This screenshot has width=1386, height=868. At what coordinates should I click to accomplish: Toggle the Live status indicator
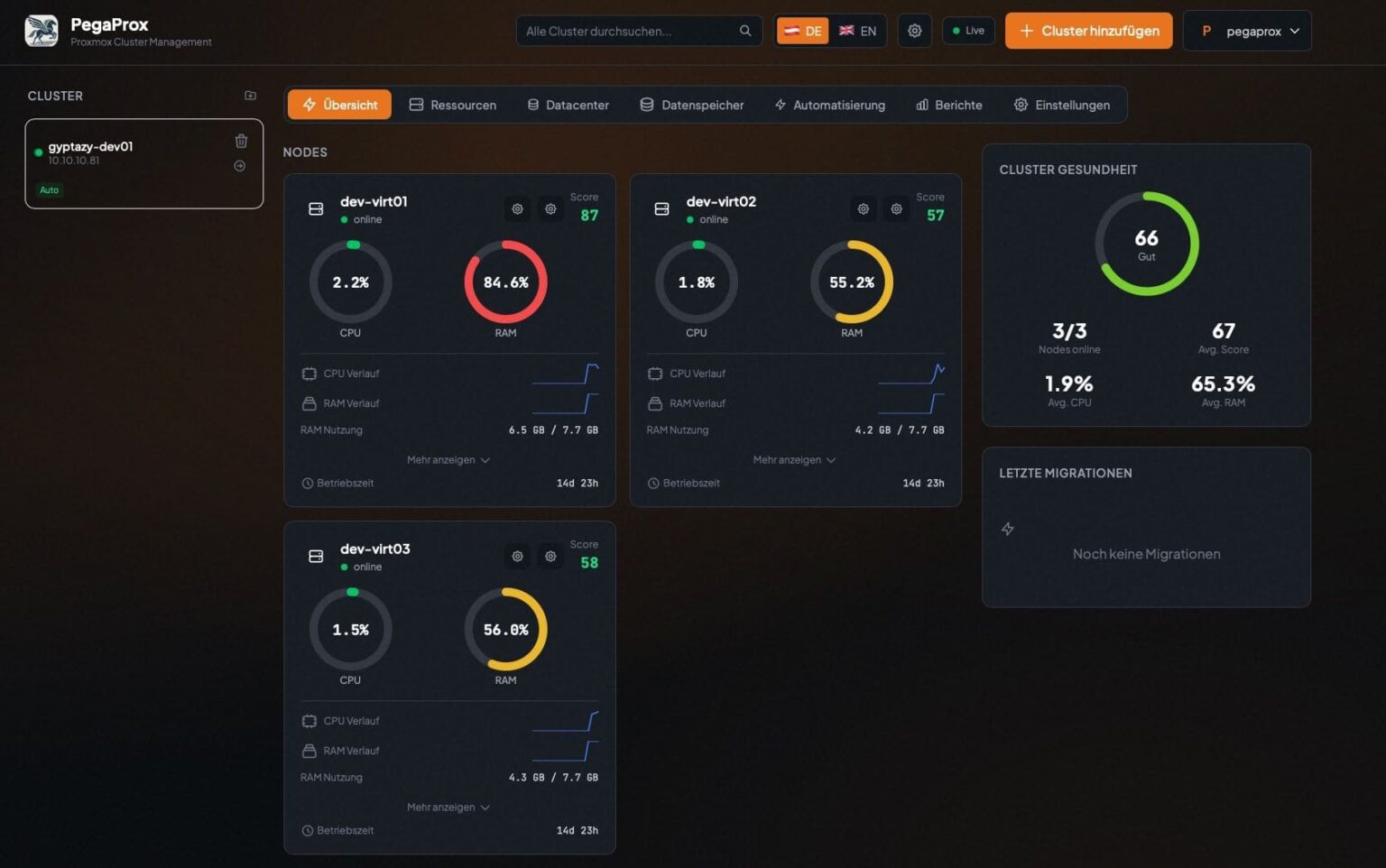967,30
